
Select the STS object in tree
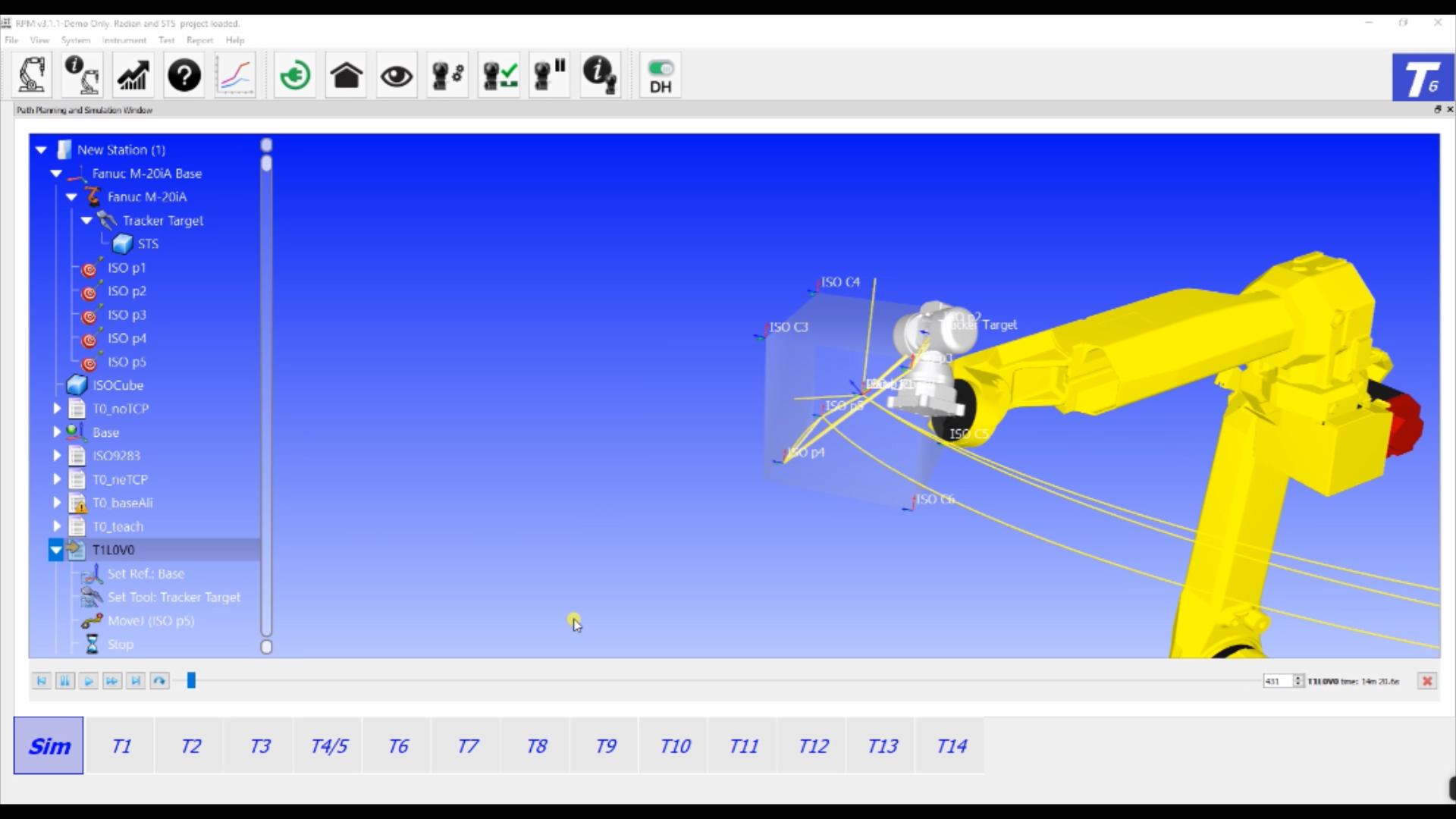coord(148,244)
